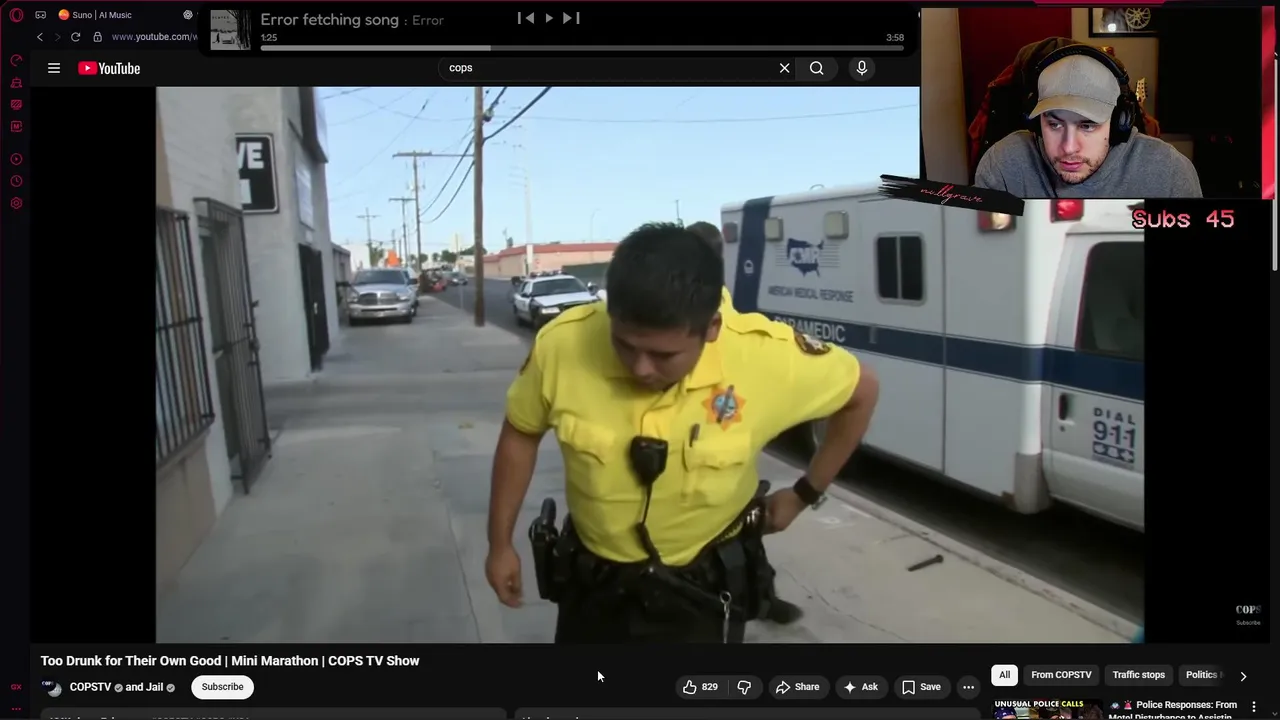Select the 'Politics' filter chip
The image size is (1280, 720).
1202,675
